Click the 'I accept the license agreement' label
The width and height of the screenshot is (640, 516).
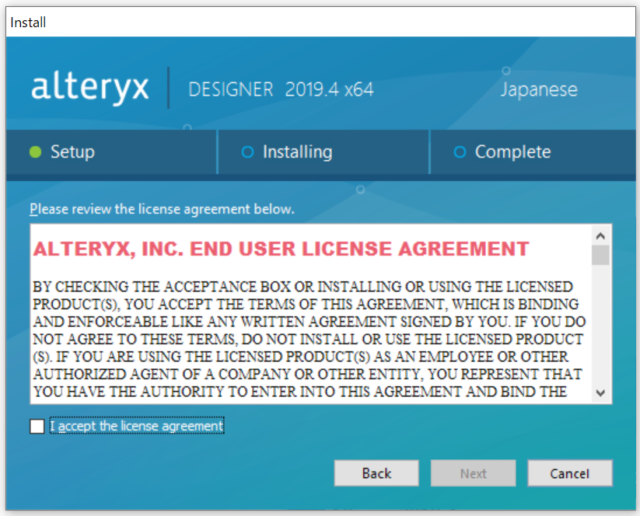point(137,426)
